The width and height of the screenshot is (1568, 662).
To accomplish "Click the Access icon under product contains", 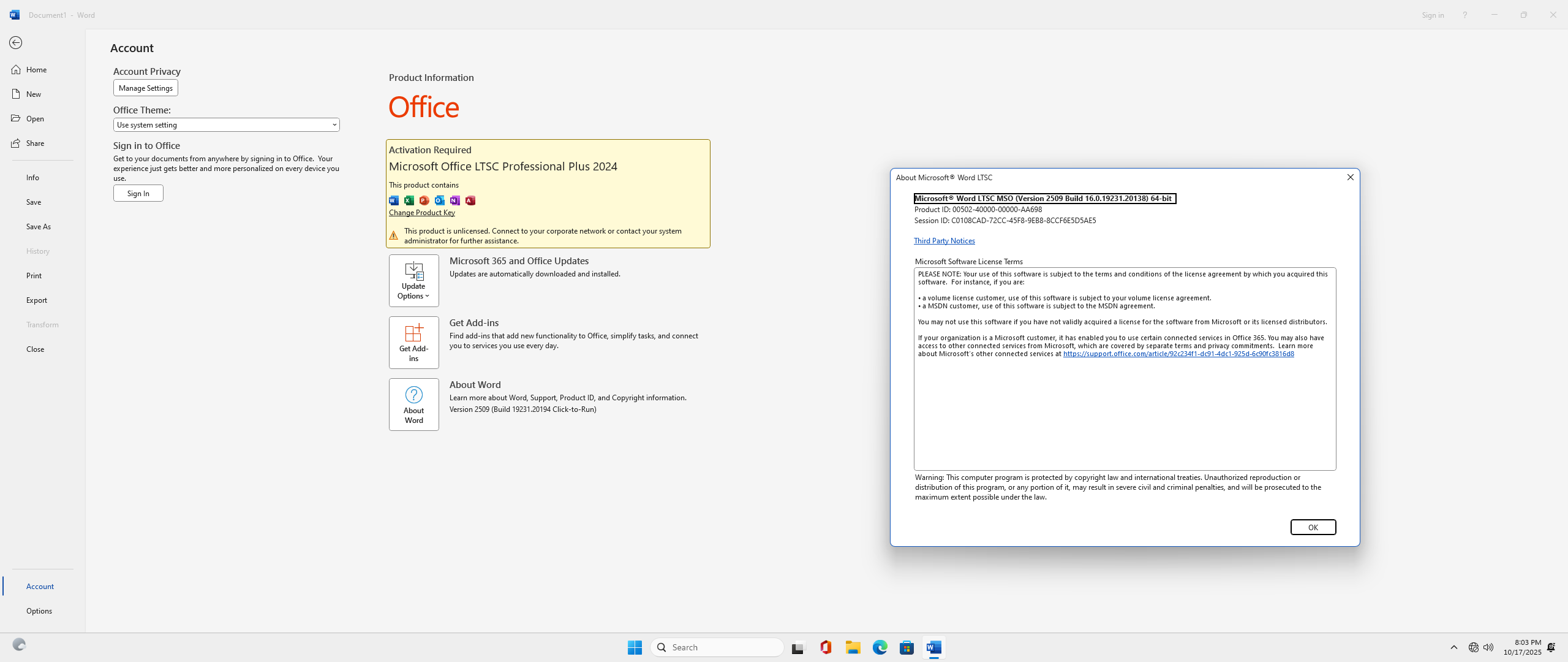I will tap(470, 200).
